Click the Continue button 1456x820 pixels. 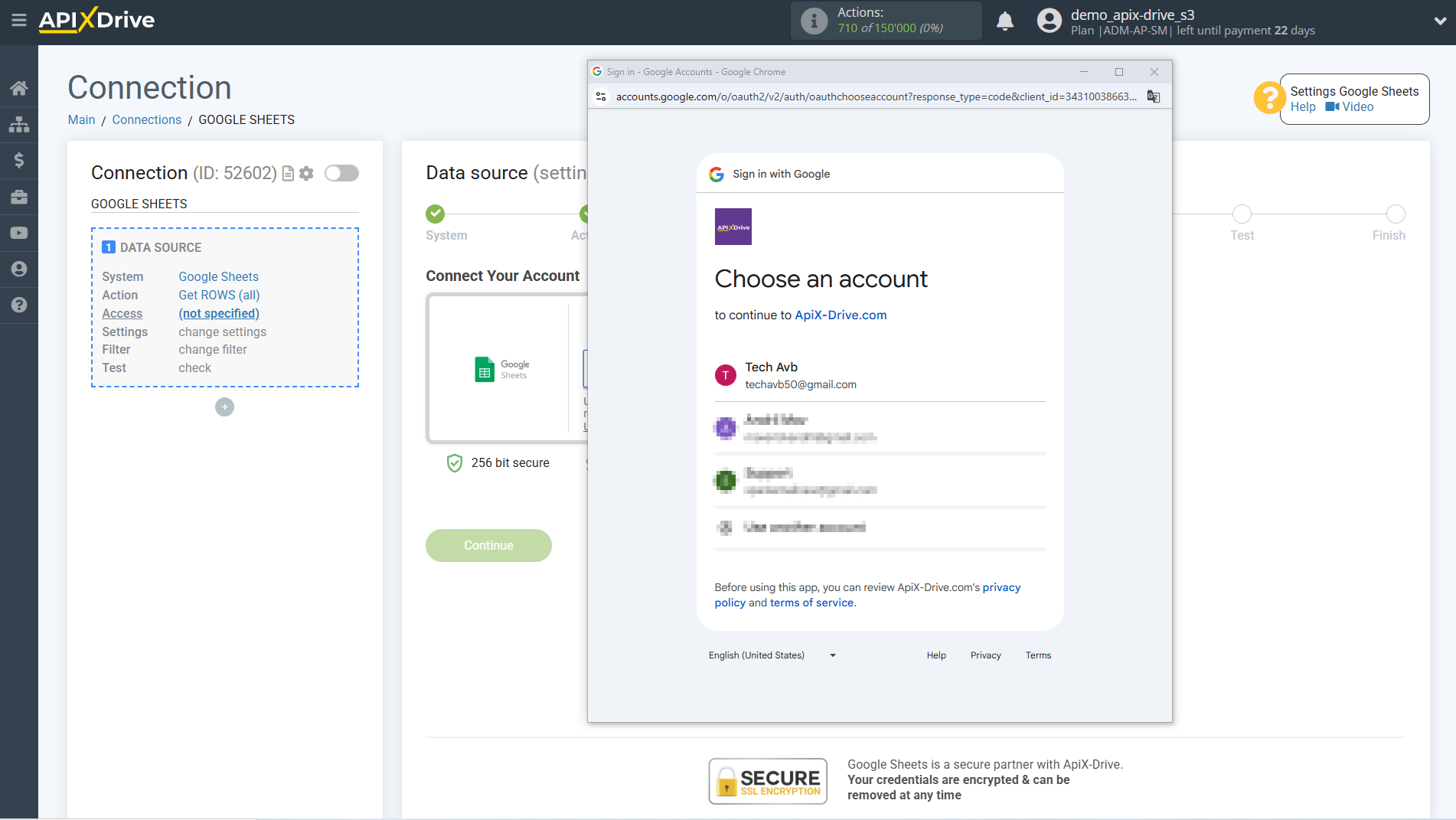point(488,545)
